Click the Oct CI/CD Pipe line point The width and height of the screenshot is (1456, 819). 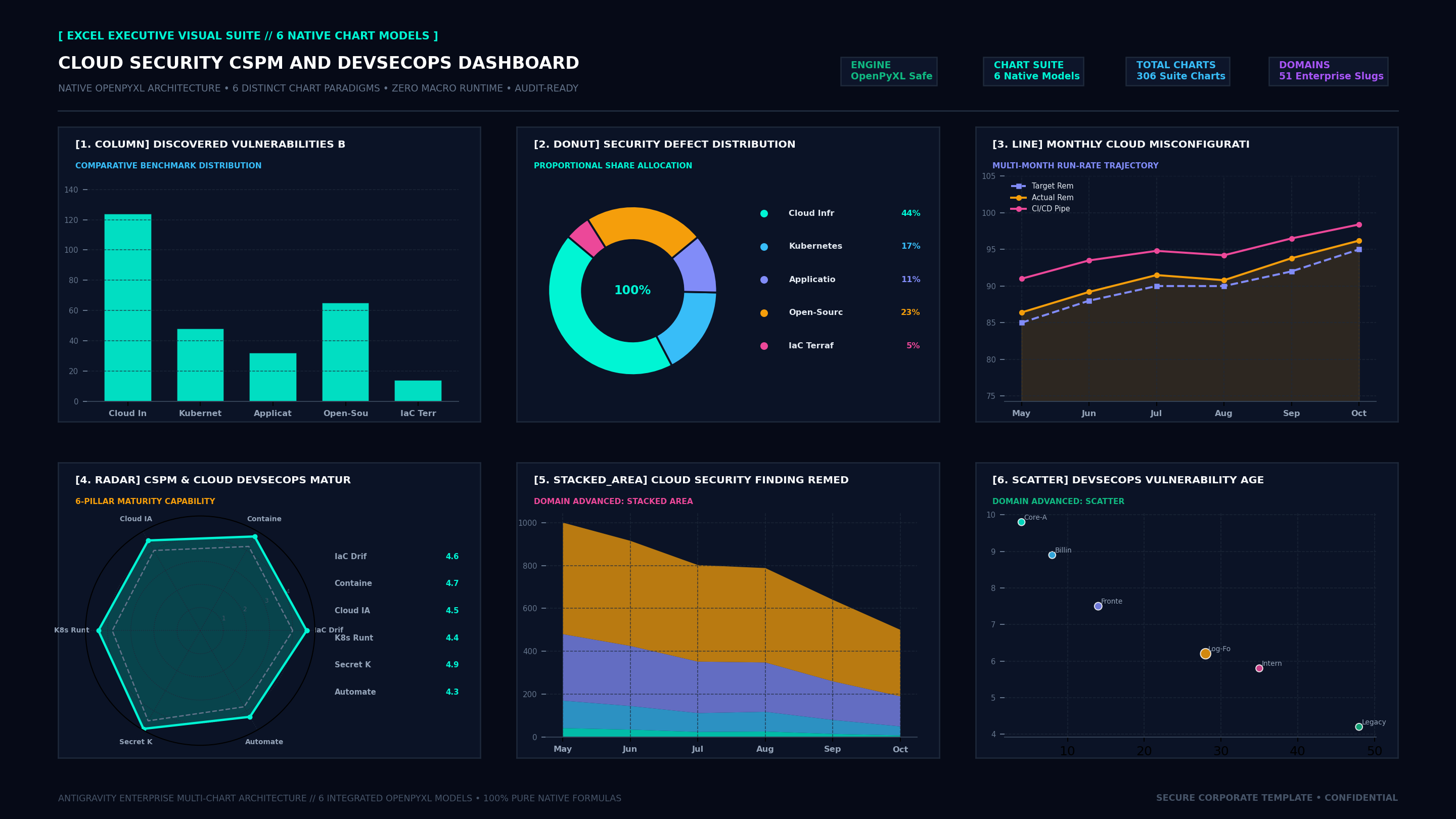[x=1359, y=224]
